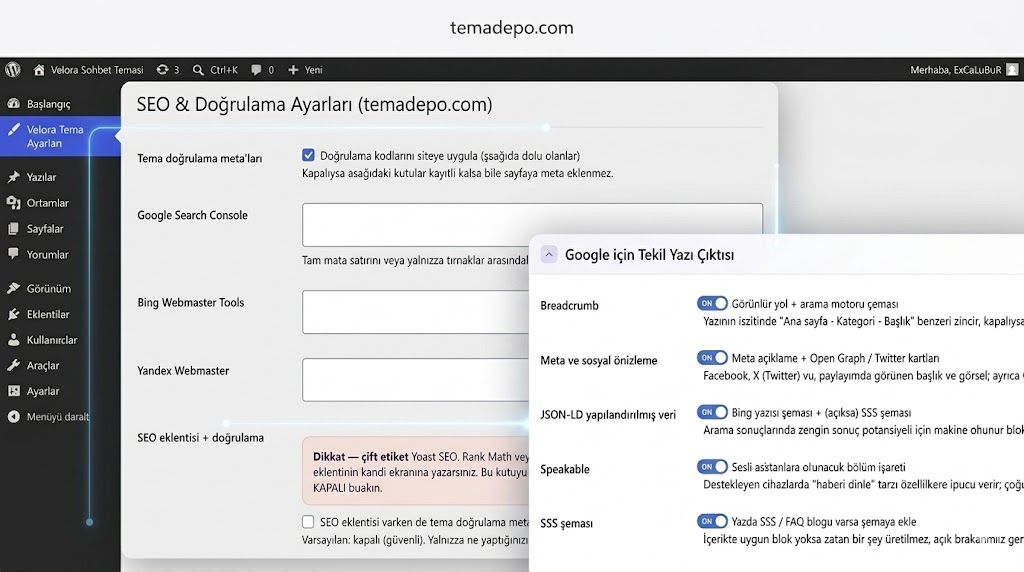Click the Yorumlar comment icon
Viewport: 1024px width, 572px height.
coord(14,254)
